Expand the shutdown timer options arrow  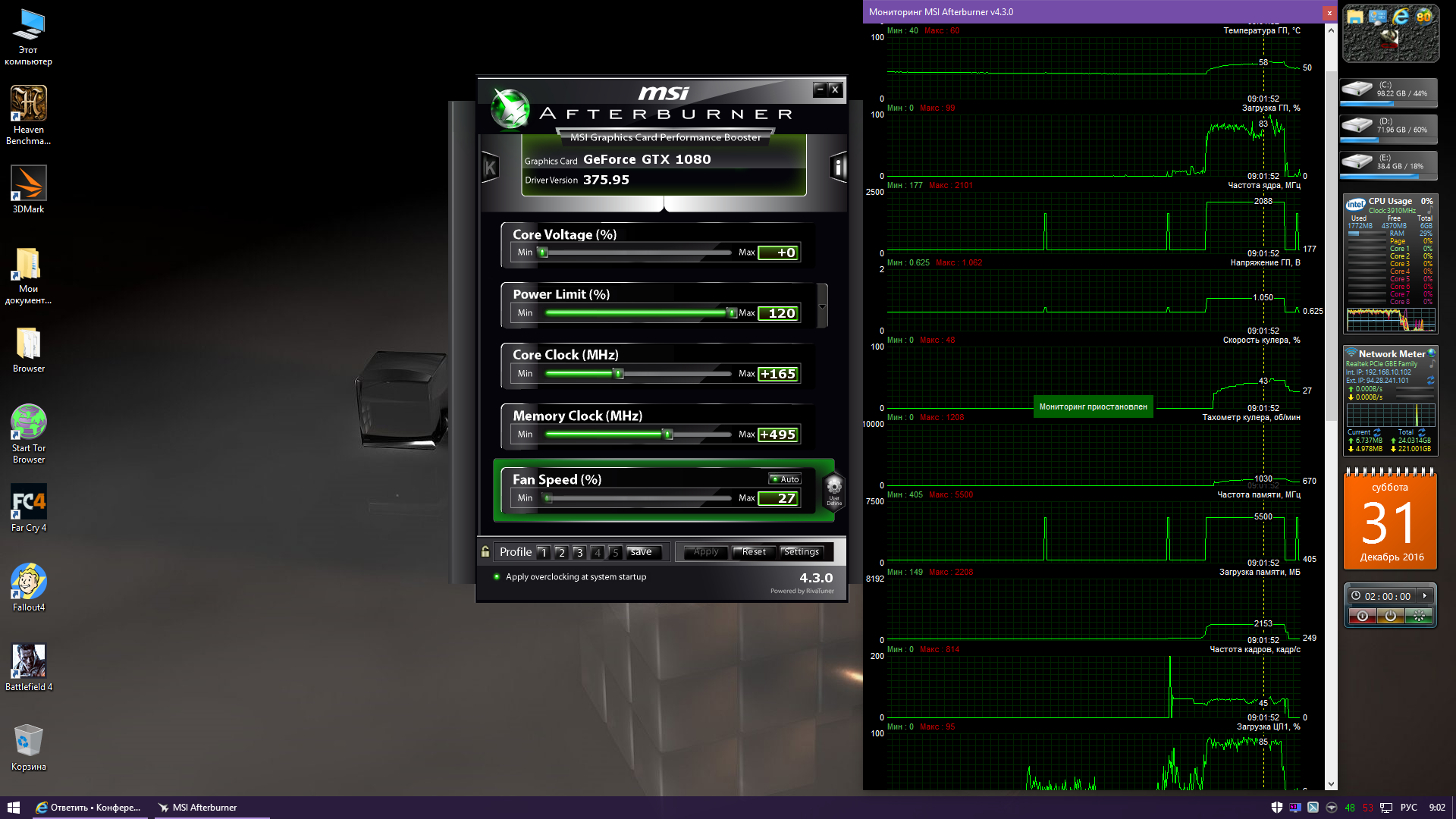pyautogui.click(x=1425, y=596)
